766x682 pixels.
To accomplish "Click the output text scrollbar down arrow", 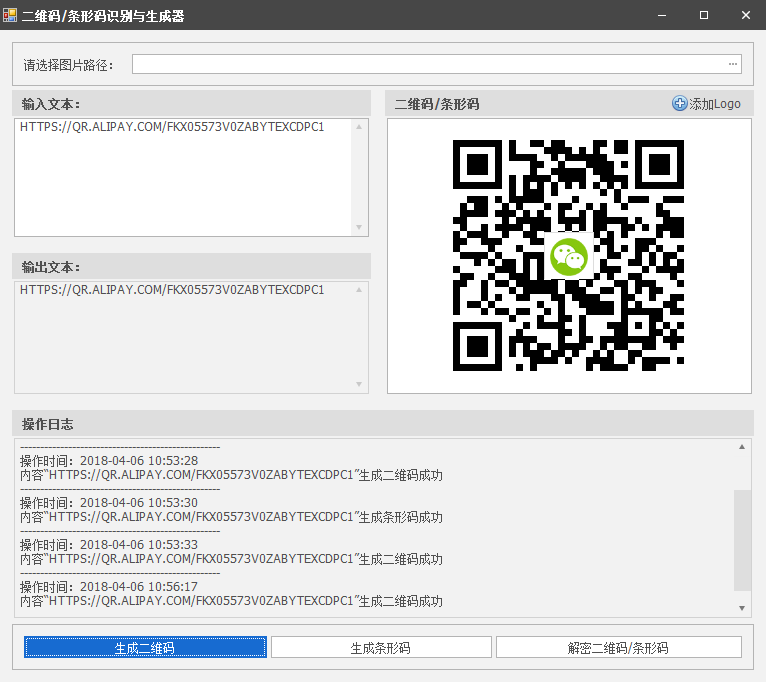I will [359, 384].
